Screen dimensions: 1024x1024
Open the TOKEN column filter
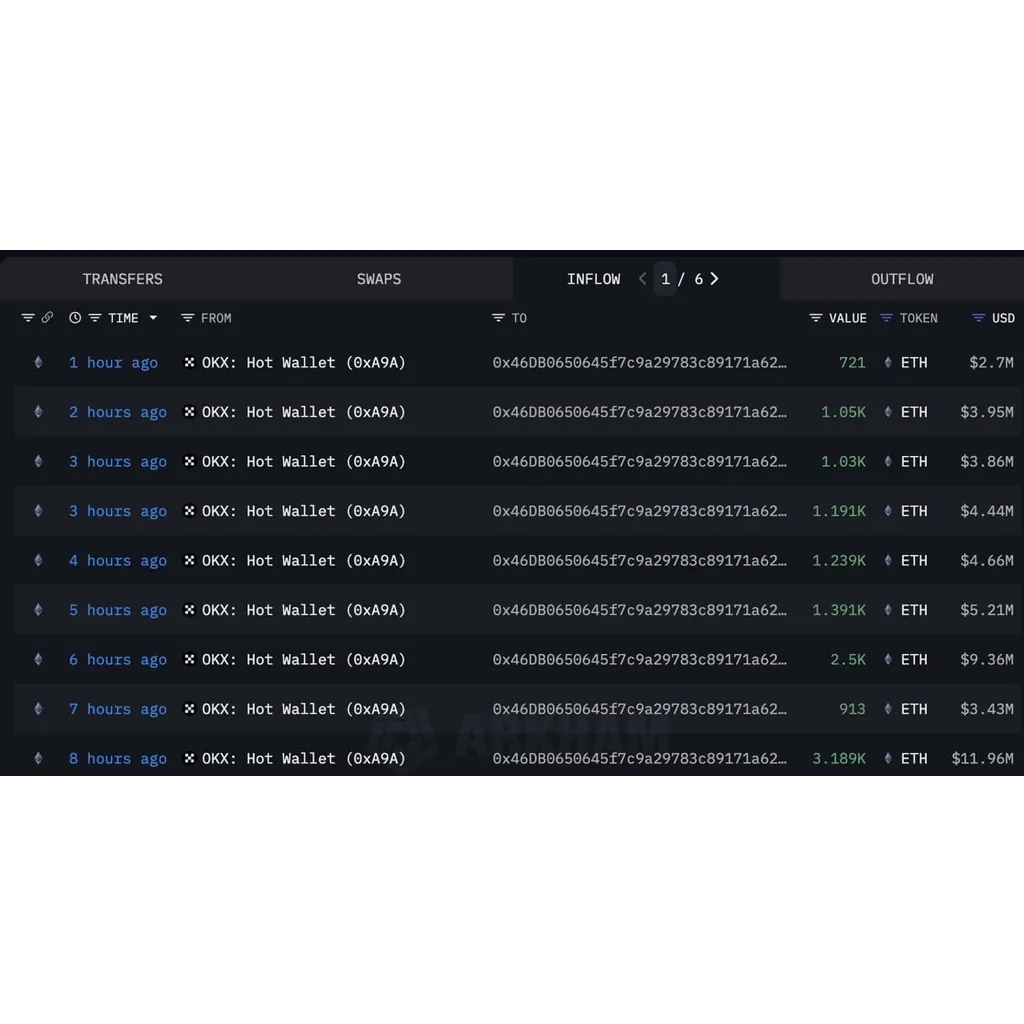point(886,318)
